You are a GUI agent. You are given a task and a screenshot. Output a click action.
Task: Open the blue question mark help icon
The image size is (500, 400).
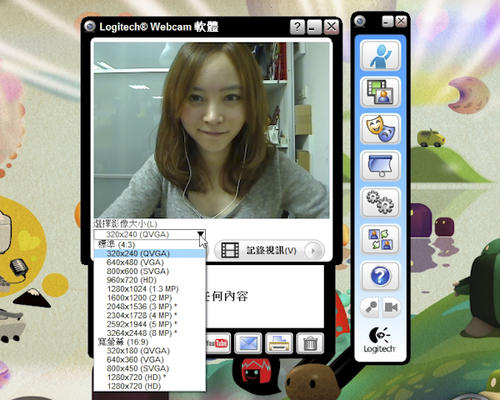tap(380, 276)
